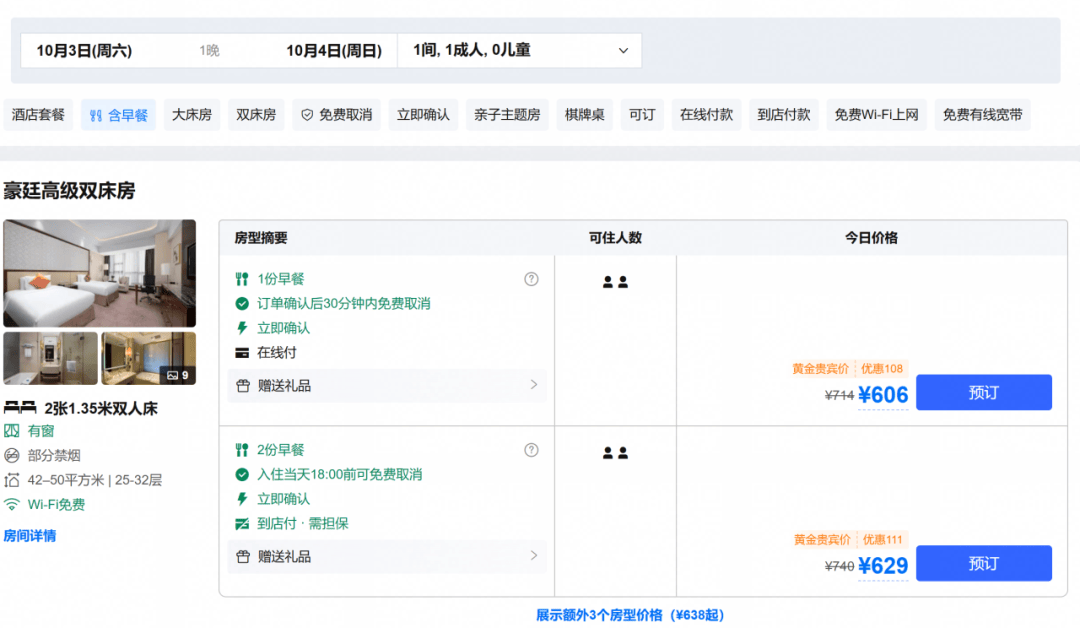Open the 9-photo gallery image icon
The width and height of the screenshot is (1080, 628).
(x=173, y=375)
